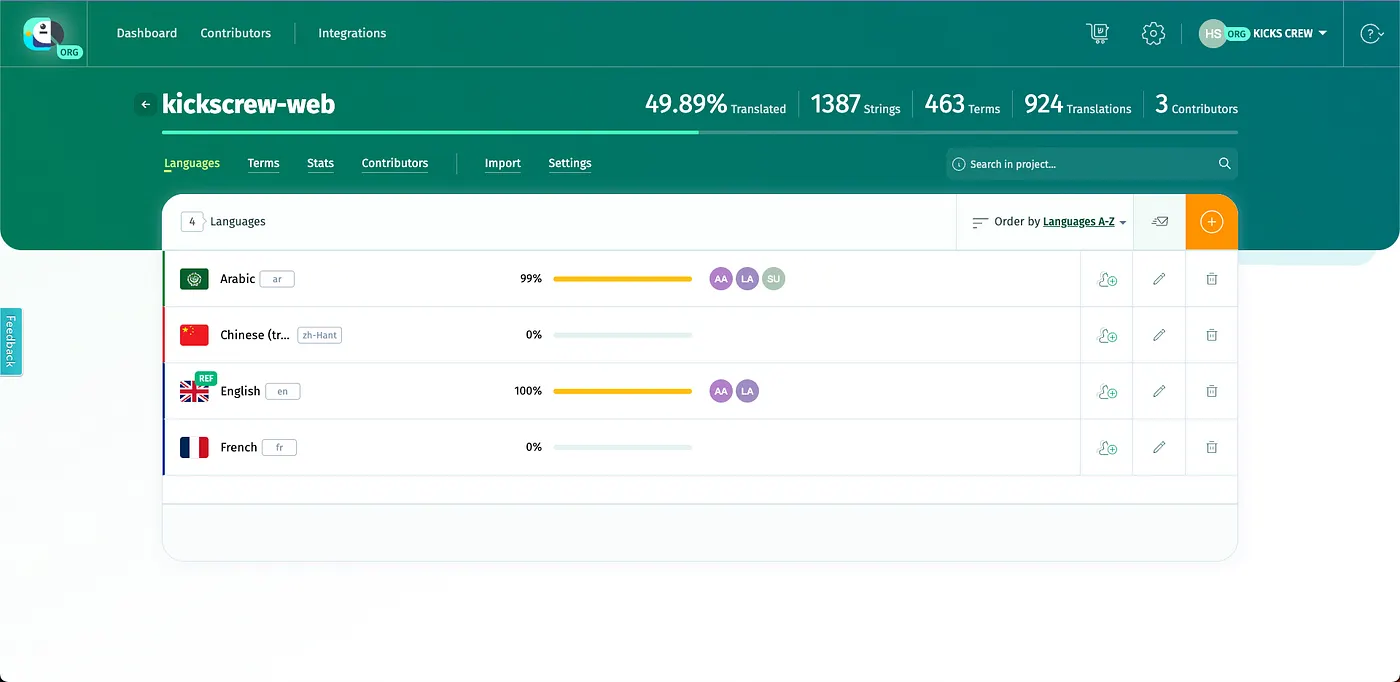The image size is (1400, 682).
Task: Edit the French language row
Action: (1159, 447)
